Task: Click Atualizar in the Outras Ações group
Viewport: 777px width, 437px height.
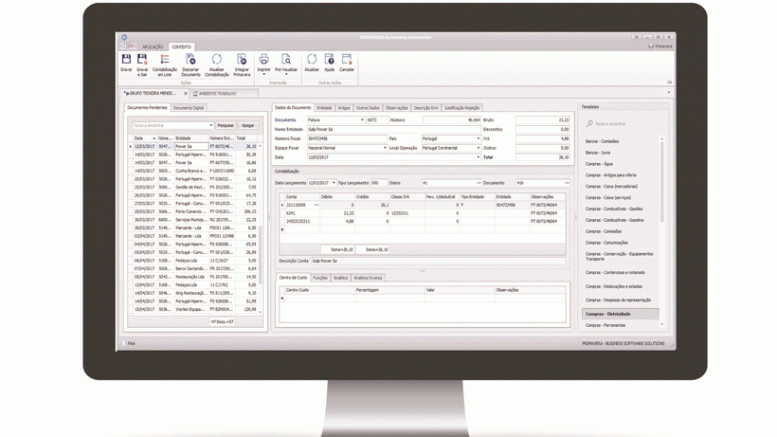Action: tap(312, 59)
